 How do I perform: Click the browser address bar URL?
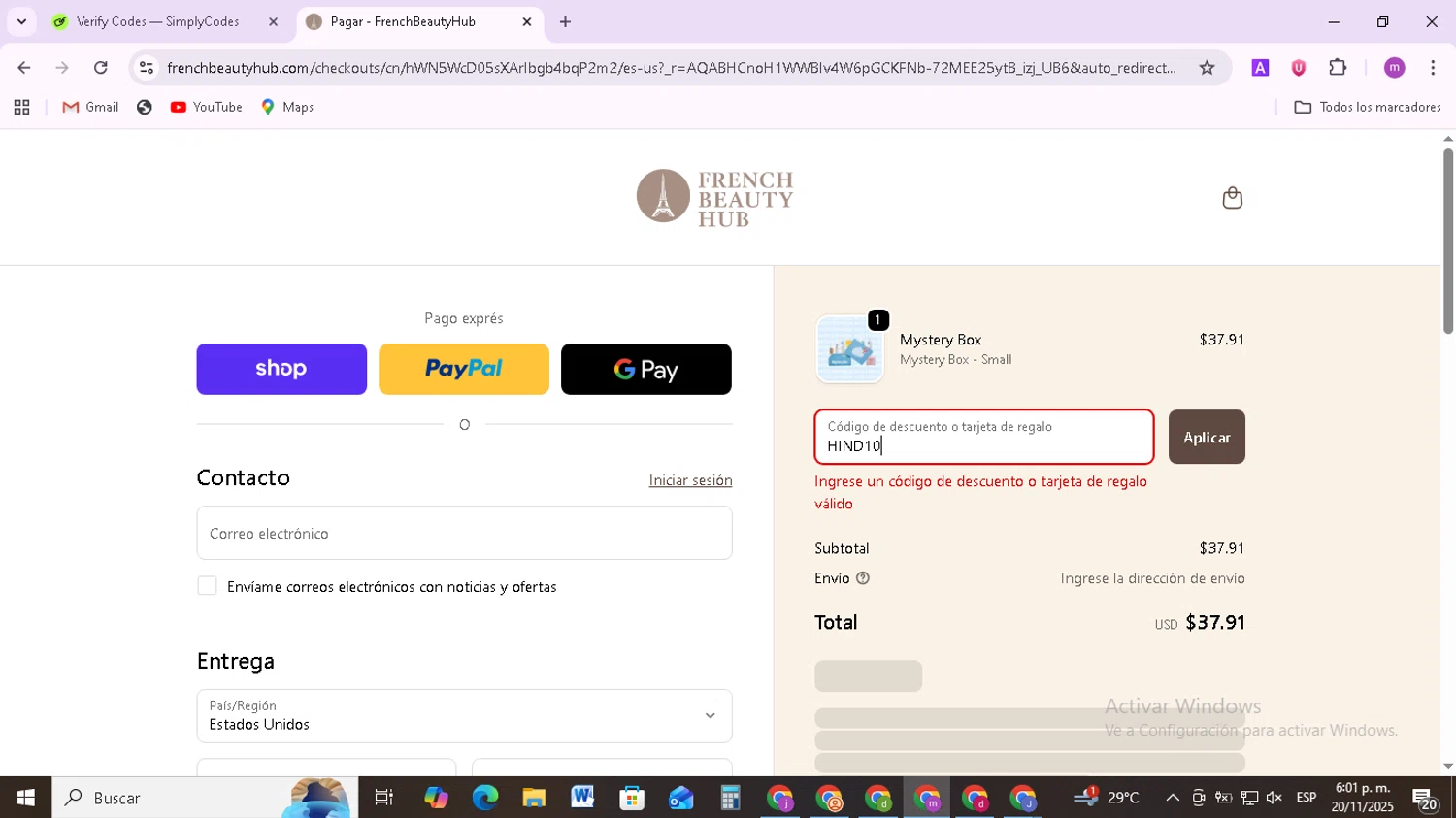pos(671,68)
